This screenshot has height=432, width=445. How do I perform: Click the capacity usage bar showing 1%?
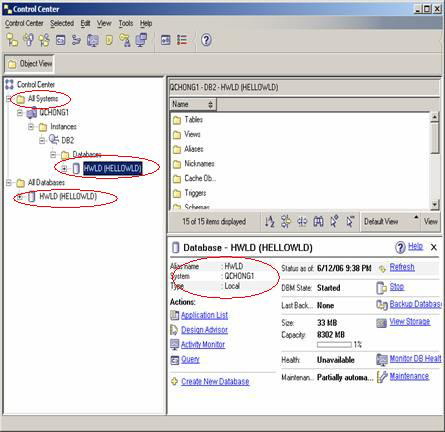[334, 344]
